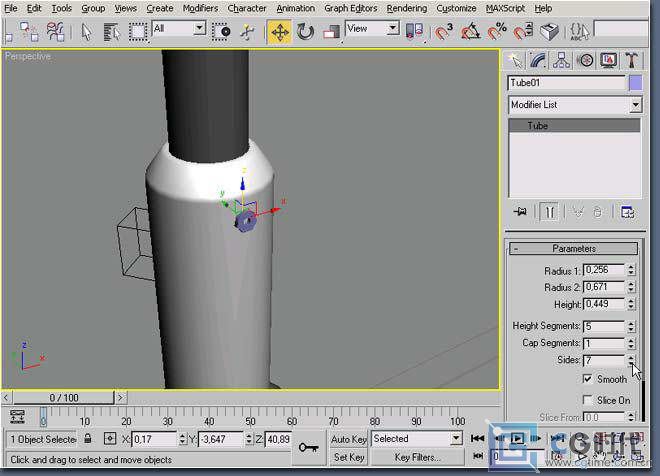The width and height of the screenshot is (660, 476).
Task: Open the Hierarchy command panel tab
Action: [562, 61]
